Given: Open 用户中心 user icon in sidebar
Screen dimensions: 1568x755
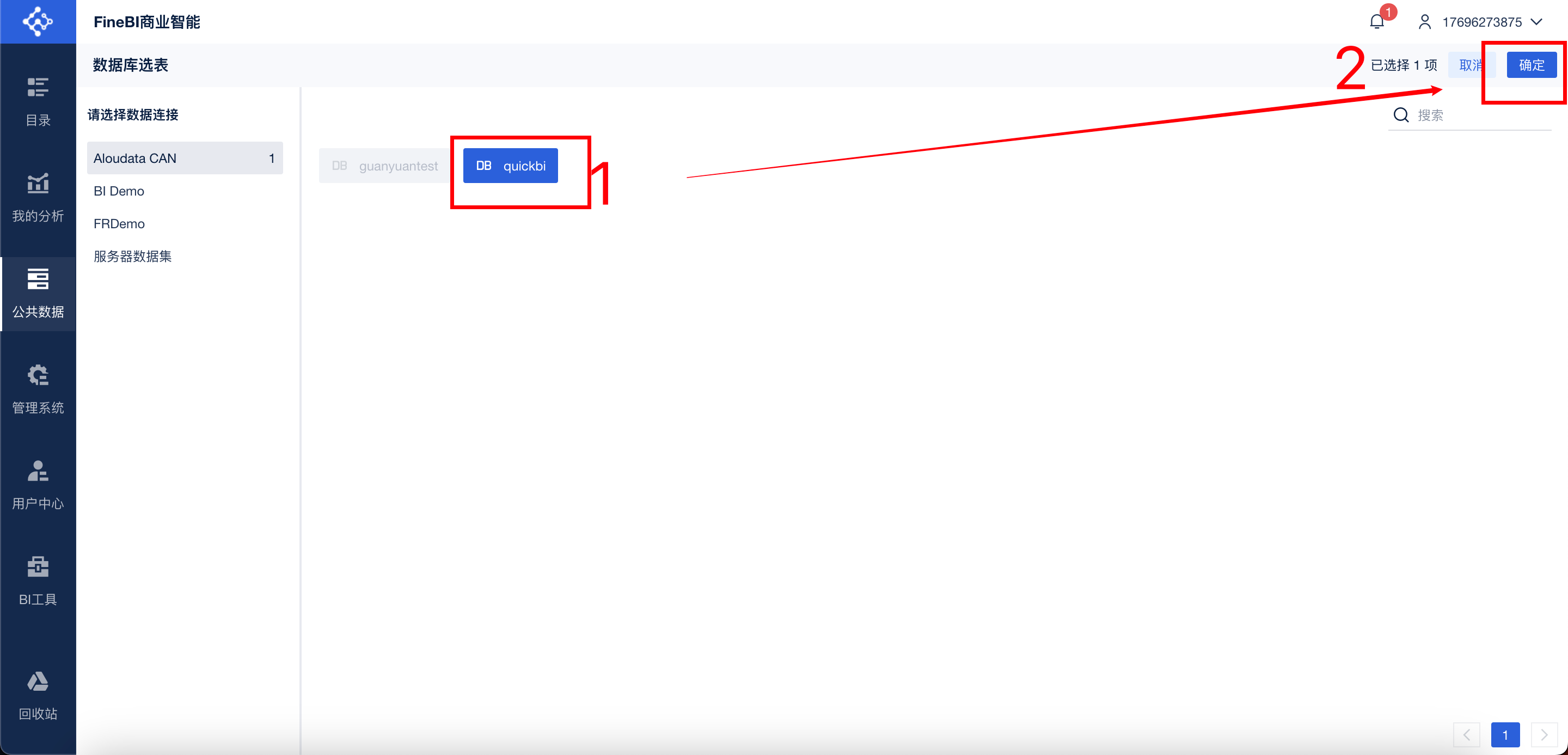Looking at the screenshot, I should click(x=38, y=471).
